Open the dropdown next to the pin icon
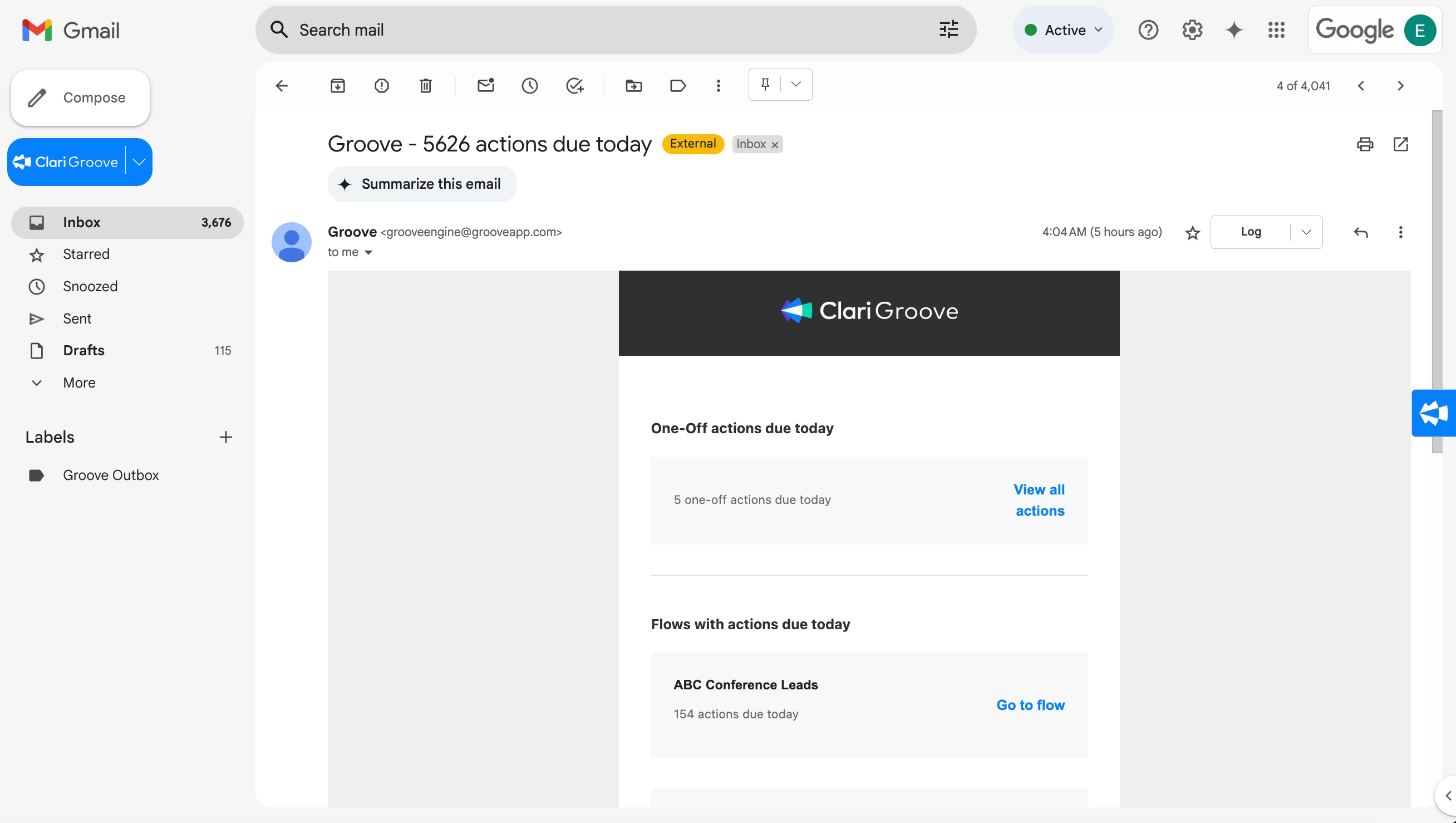1456x823 pixels. [x=796, y=84]
